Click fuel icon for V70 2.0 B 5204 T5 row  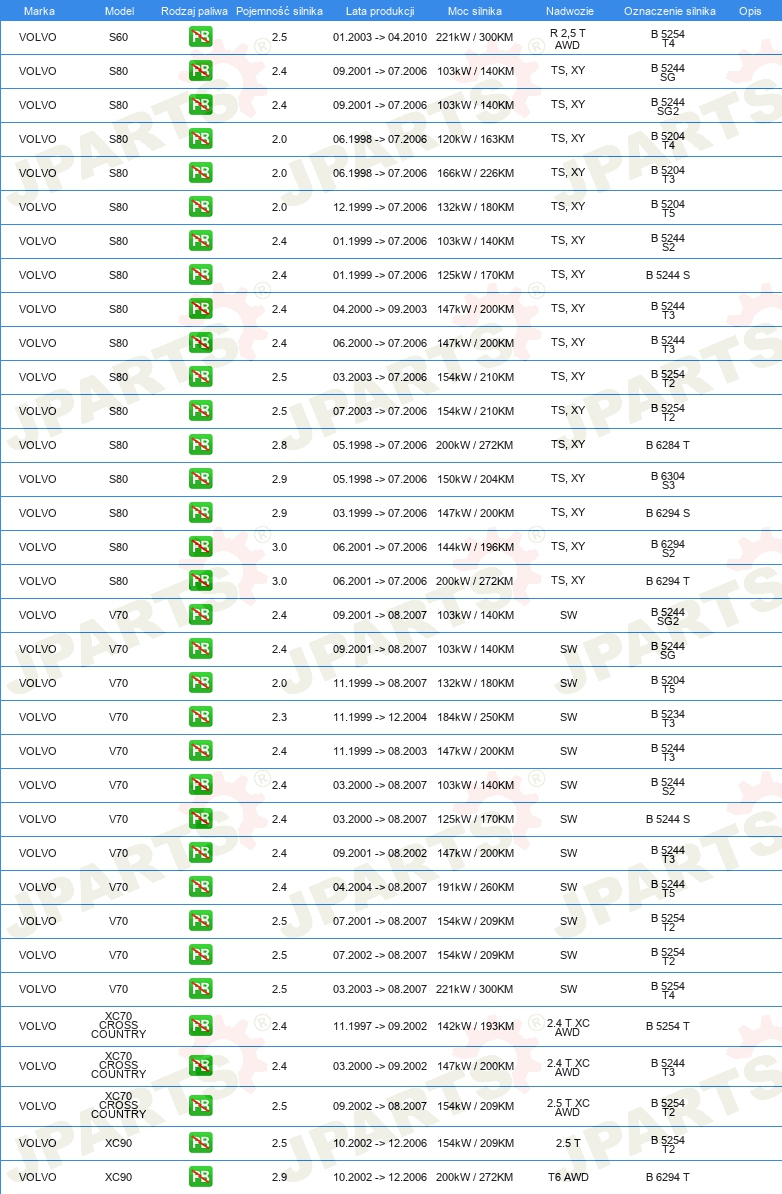coord(201,683)
